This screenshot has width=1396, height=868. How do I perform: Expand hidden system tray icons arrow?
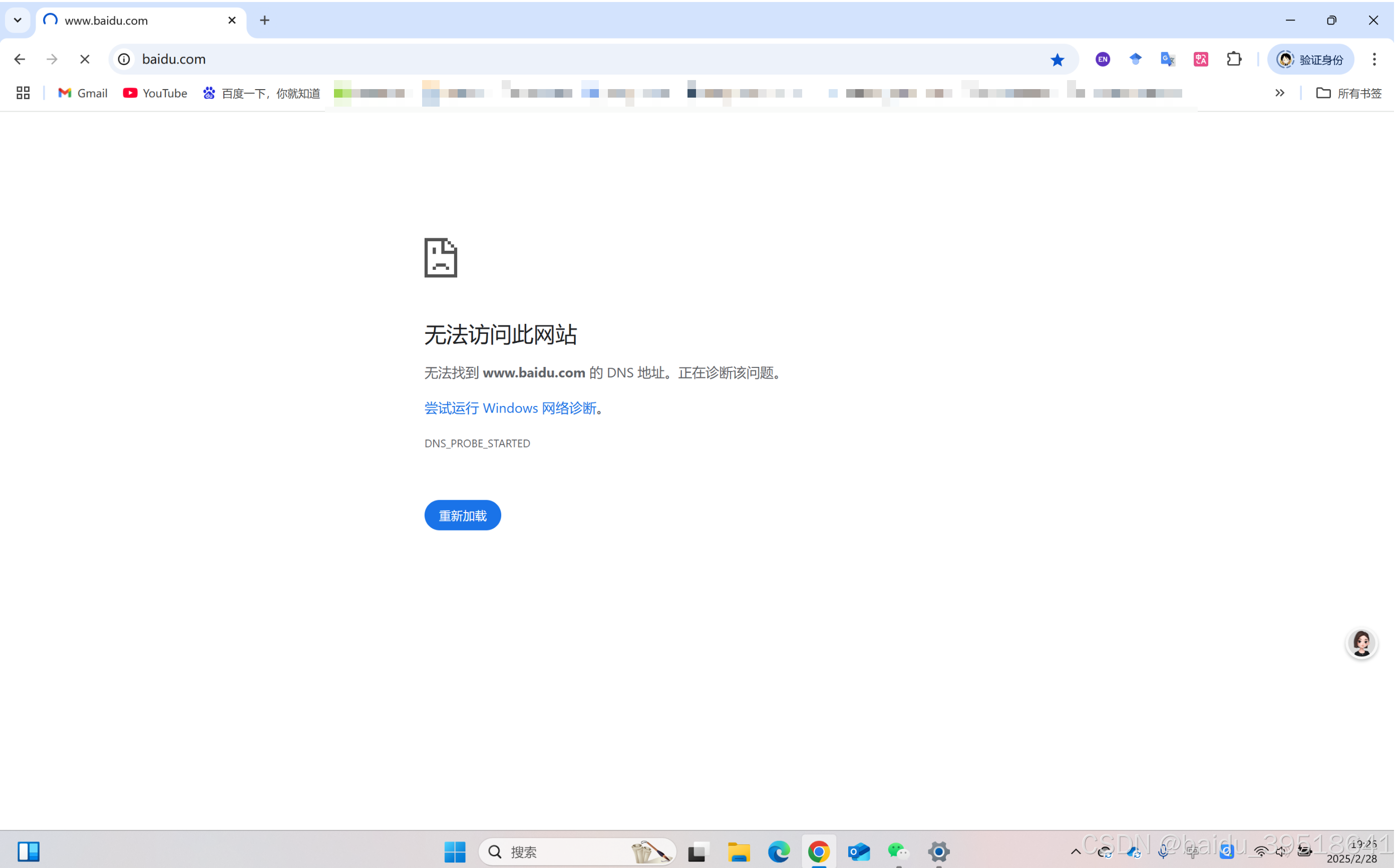[x=1076, y=851]
